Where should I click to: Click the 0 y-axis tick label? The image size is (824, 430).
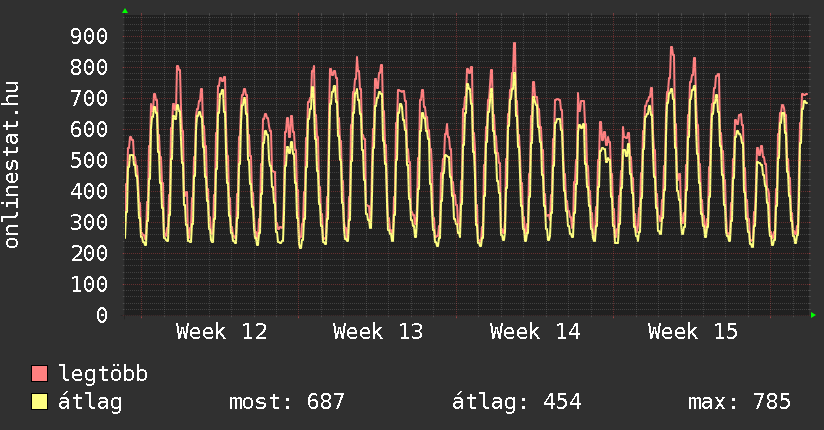[102, 315]
